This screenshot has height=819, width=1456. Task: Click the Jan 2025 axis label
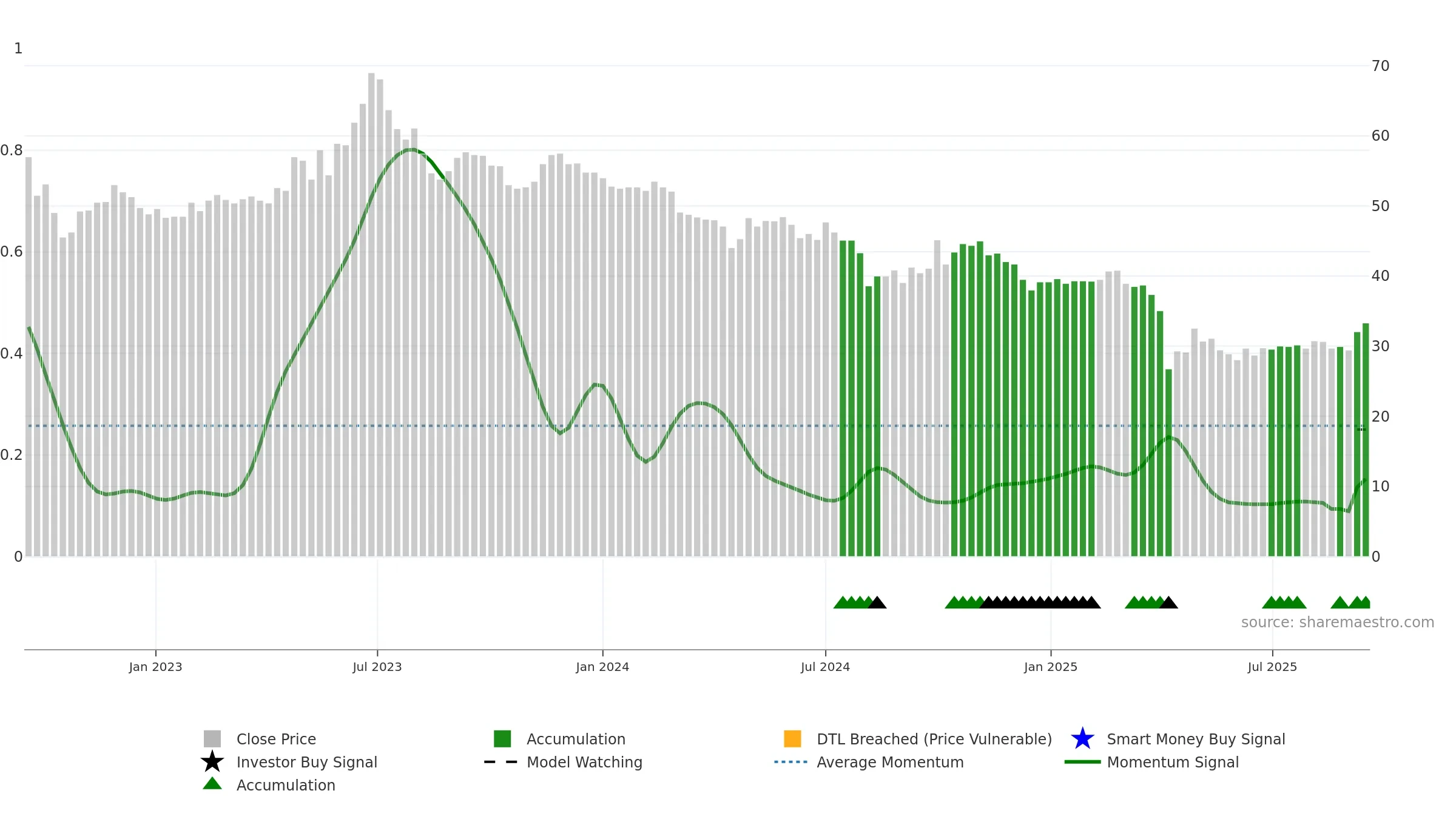[x=1051, y=667]
